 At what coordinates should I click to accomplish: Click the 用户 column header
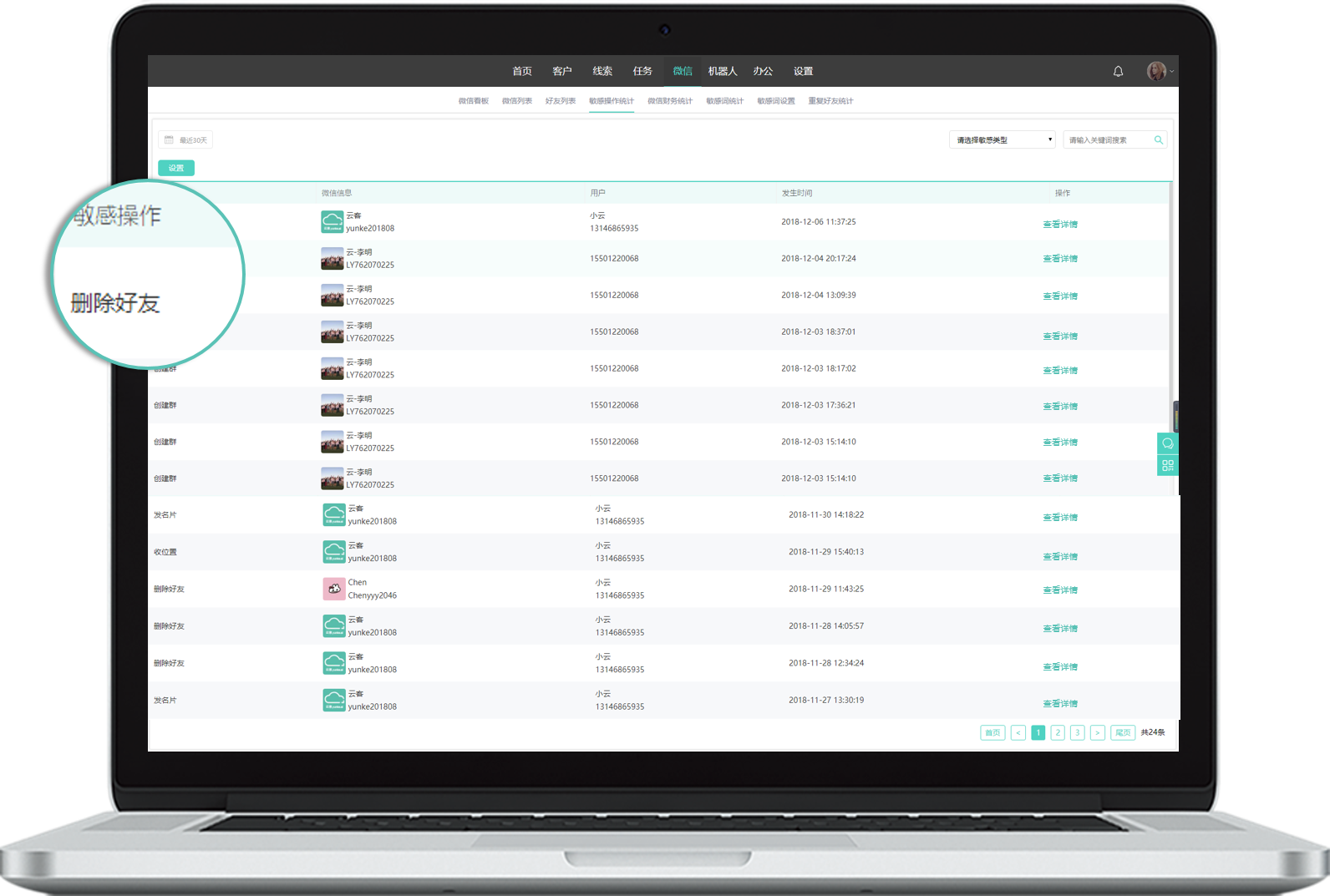[597, 193]
